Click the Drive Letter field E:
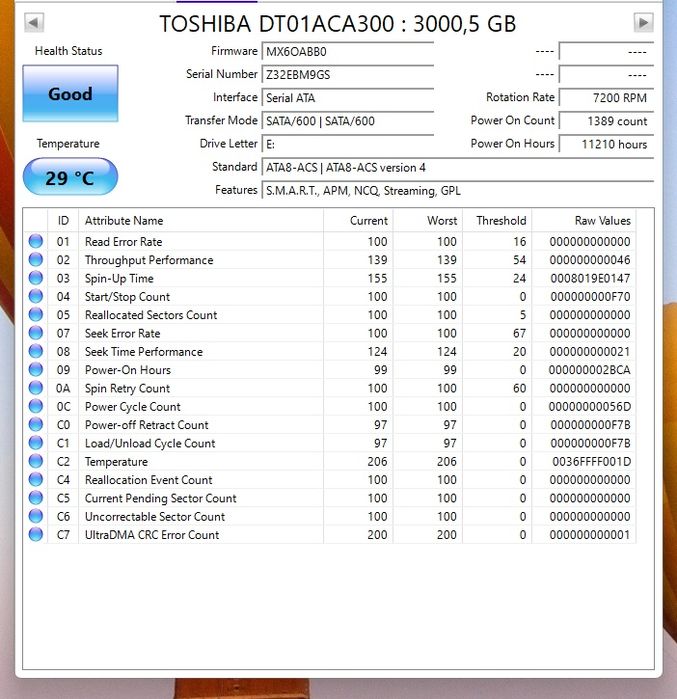 click(x=348, y=144)
